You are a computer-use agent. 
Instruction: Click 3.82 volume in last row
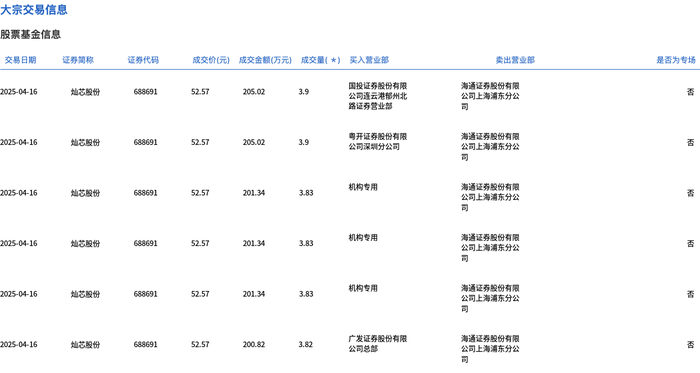[306, 344]
